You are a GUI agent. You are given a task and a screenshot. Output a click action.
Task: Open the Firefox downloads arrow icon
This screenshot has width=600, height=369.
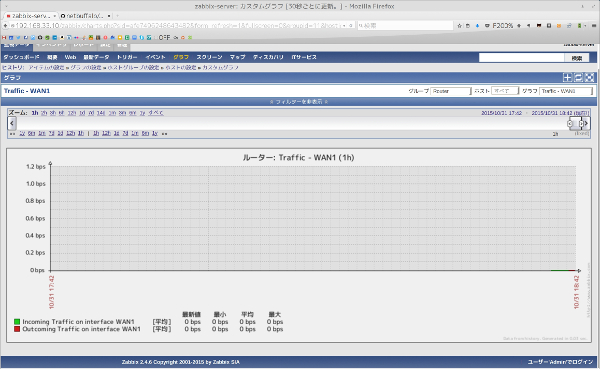(477, 26)
